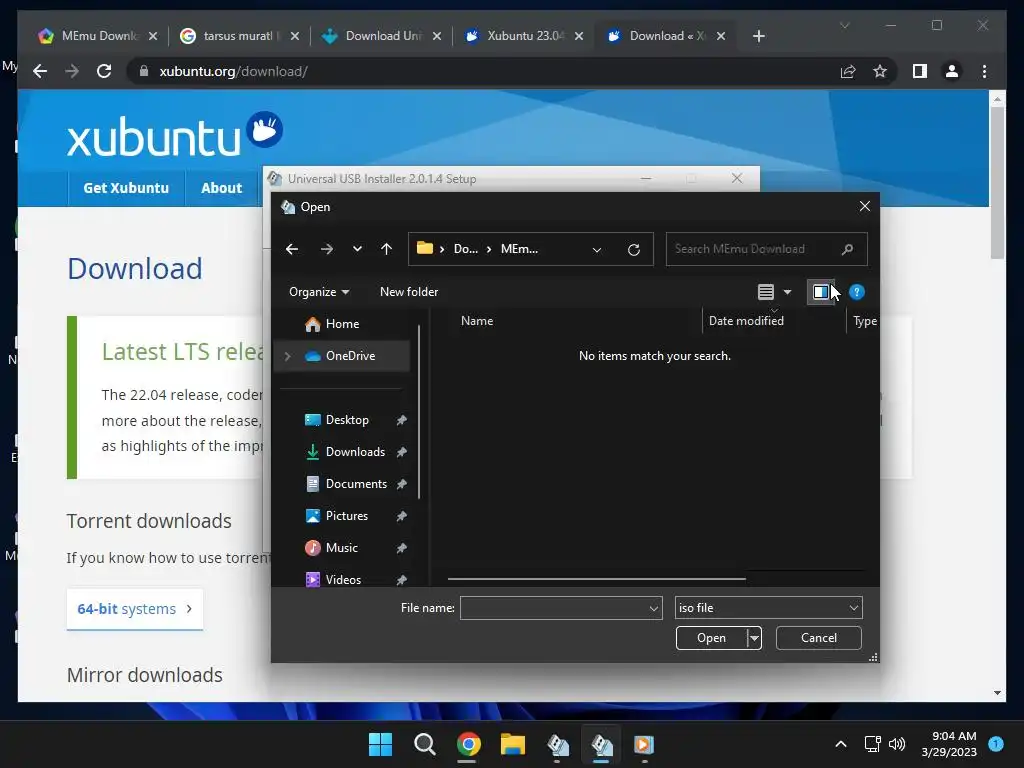Open File Explorer from the taskbar
1024x768 pixels.
point(513,744)
